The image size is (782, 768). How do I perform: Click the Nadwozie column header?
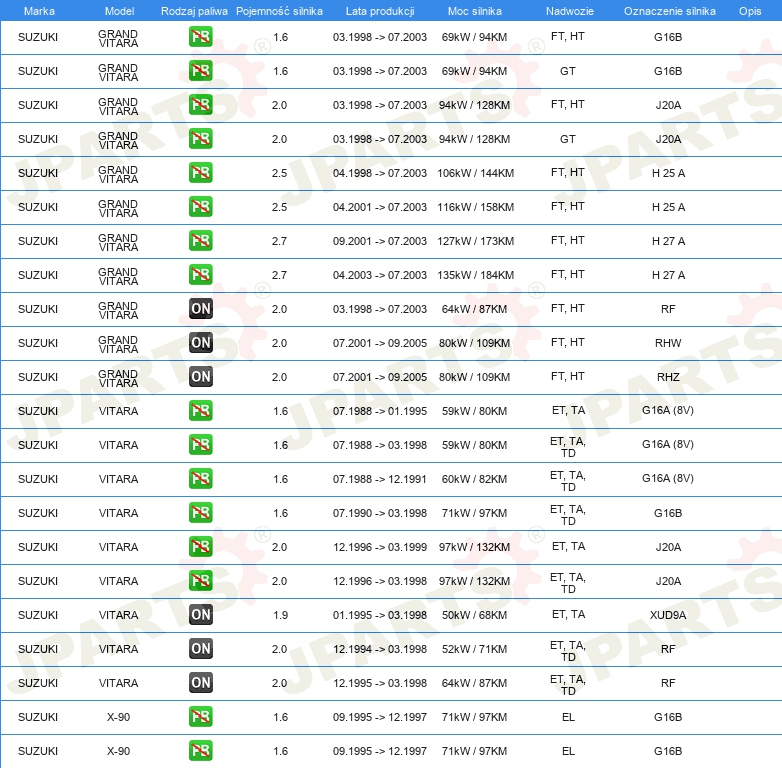570,11
